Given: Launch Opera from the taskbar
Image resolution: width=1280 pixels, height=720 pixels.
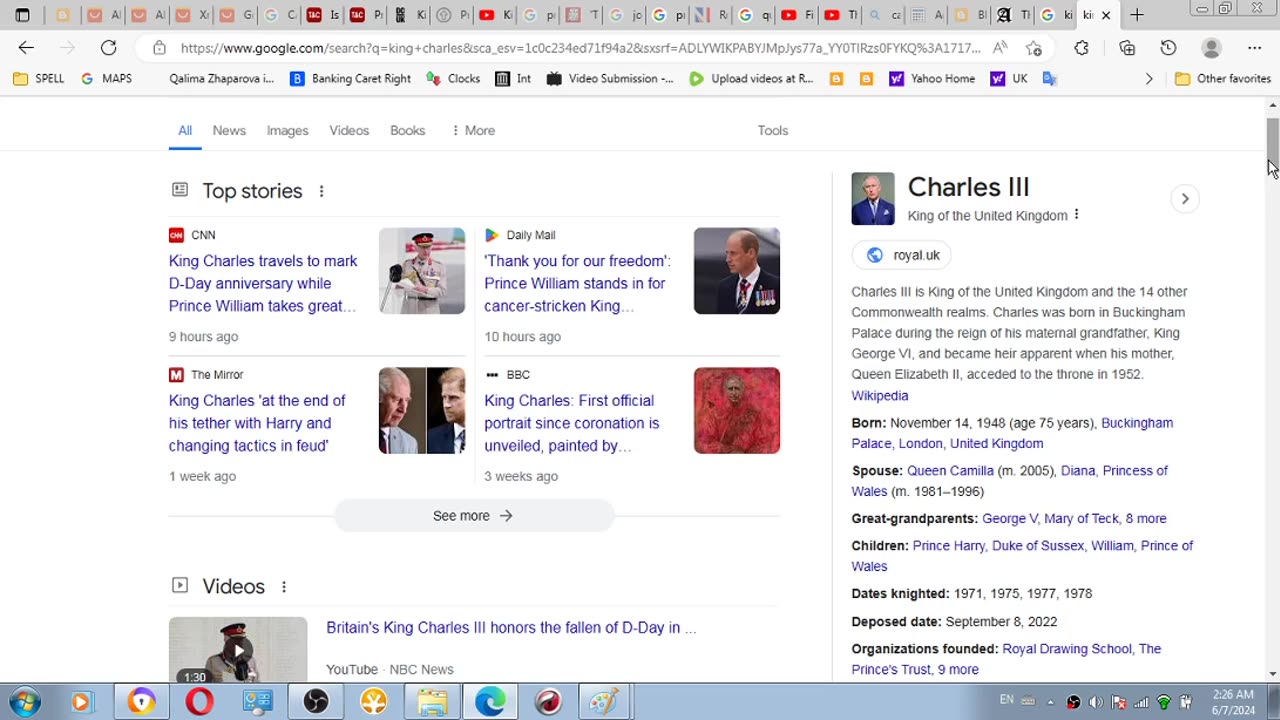Looking at the screenshot, I should pos(199,702).
